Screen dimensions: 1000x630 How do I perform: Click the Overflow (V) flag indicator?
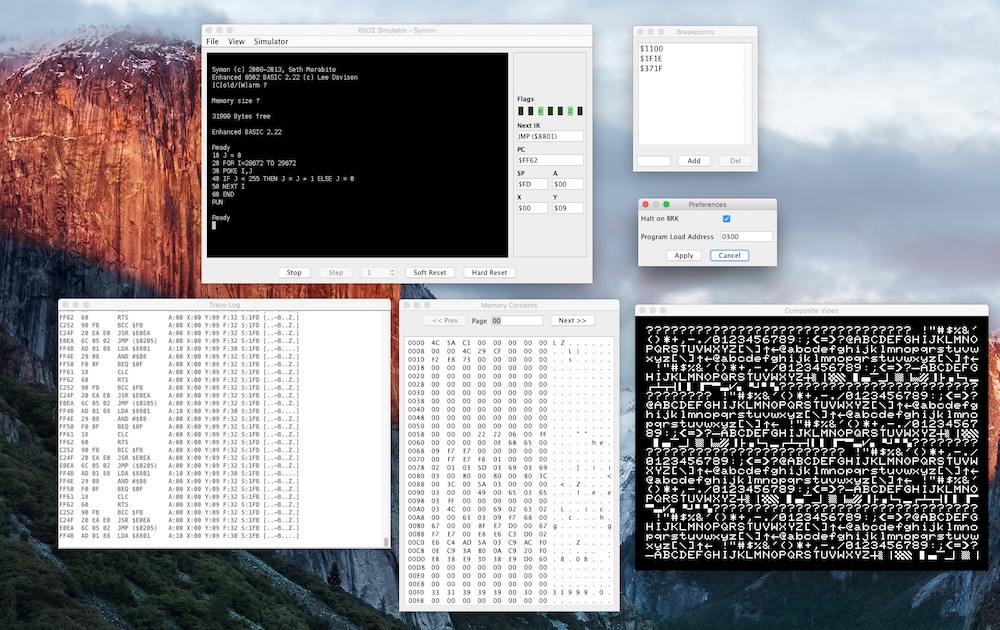[x=531, y=111]
